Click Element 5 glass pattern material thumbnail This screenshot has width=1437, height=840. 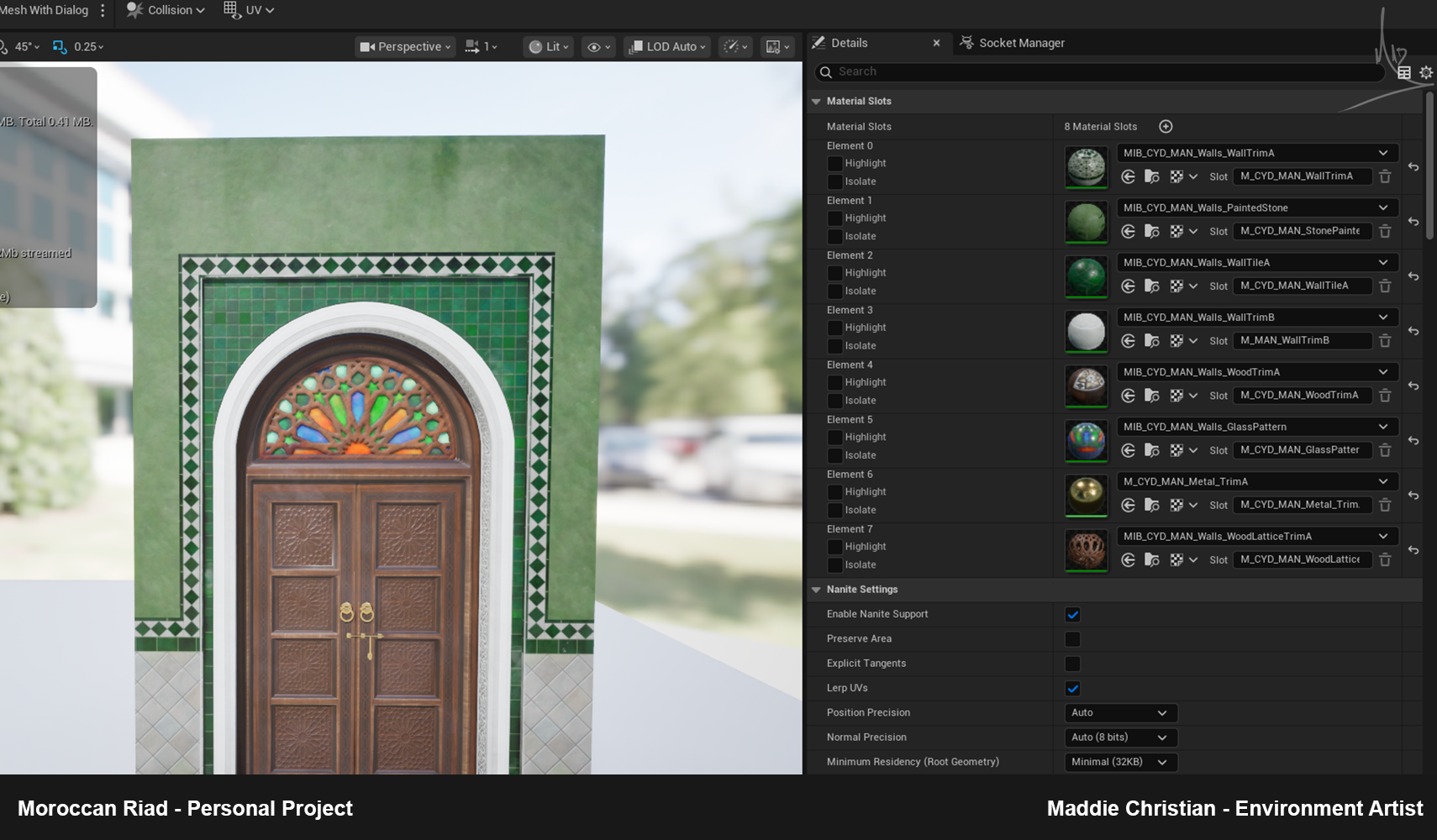1087,441
